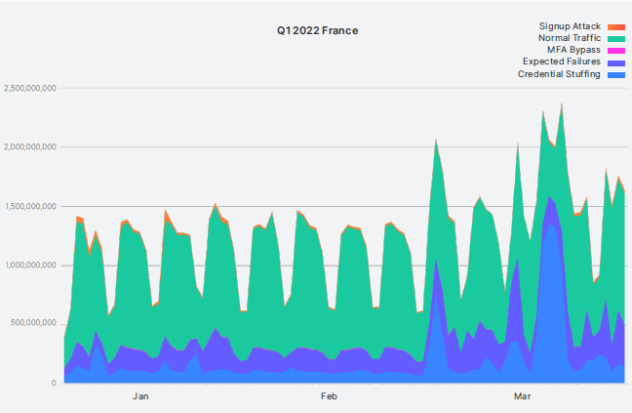Hide the Credential Stuffing series via legend text
The height and width of the screenshot is (413, 632).
[559, 74]
